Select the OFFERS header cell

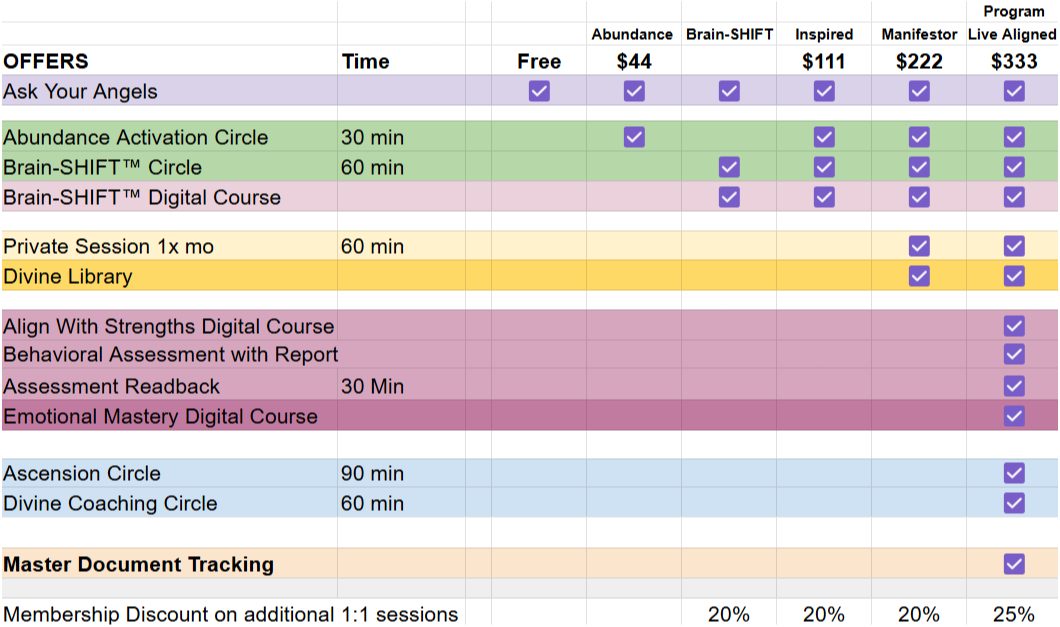(x=169, y=61)
